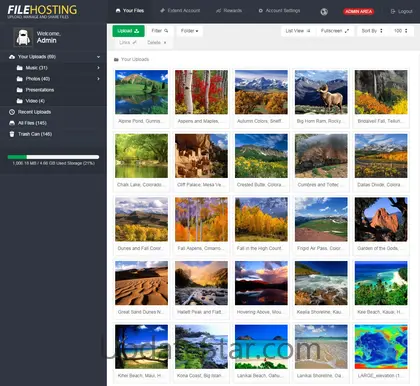Go to the Admin Area

click(359, 11)
